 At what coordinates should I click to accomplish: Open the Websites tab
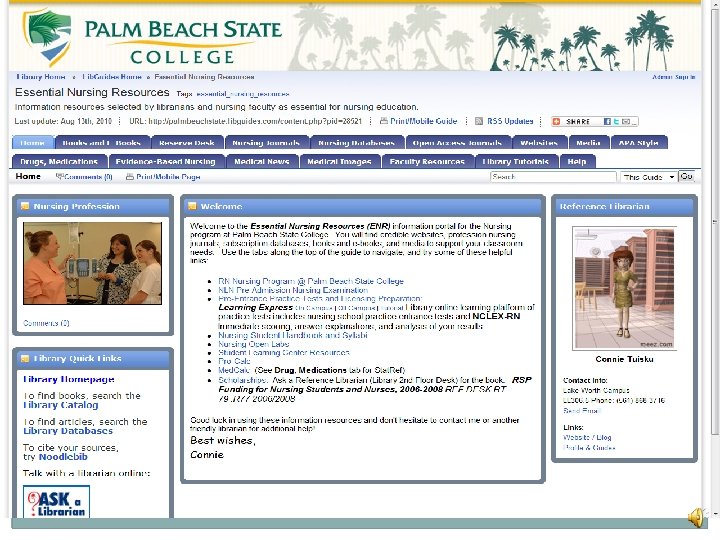pos(539,143)
